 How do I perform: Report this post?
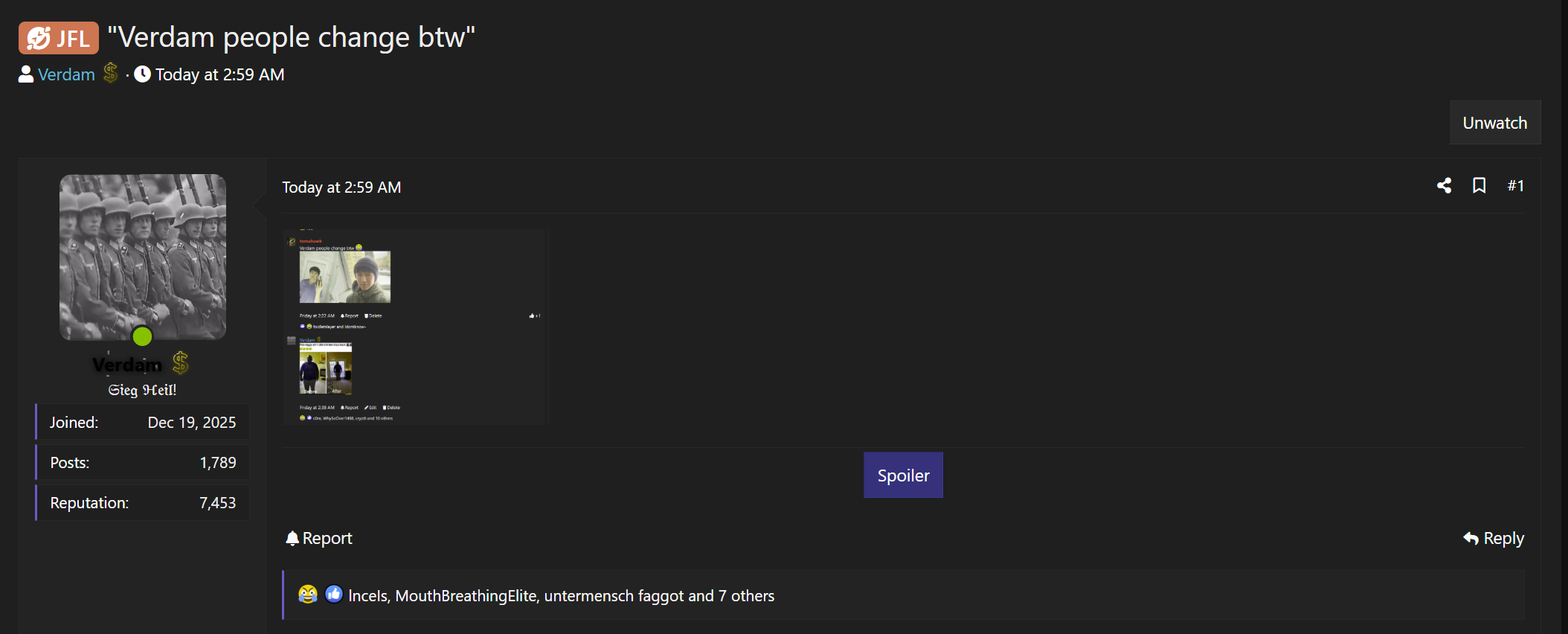tap(319, 538)
